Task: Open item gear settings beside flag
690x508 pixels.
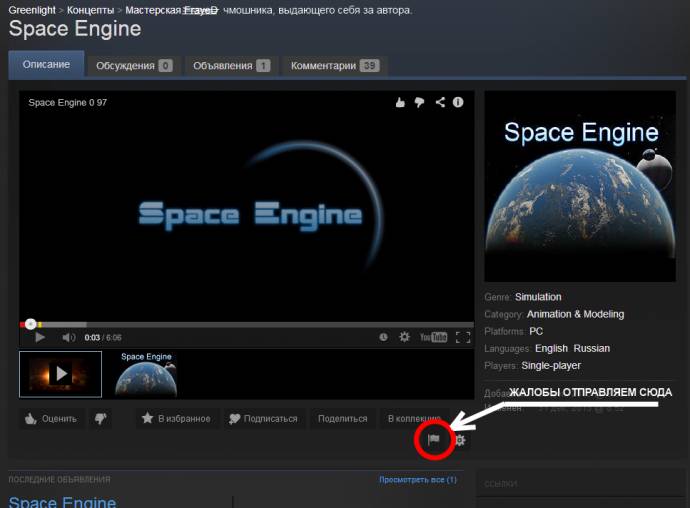Action: coord(460,440)
